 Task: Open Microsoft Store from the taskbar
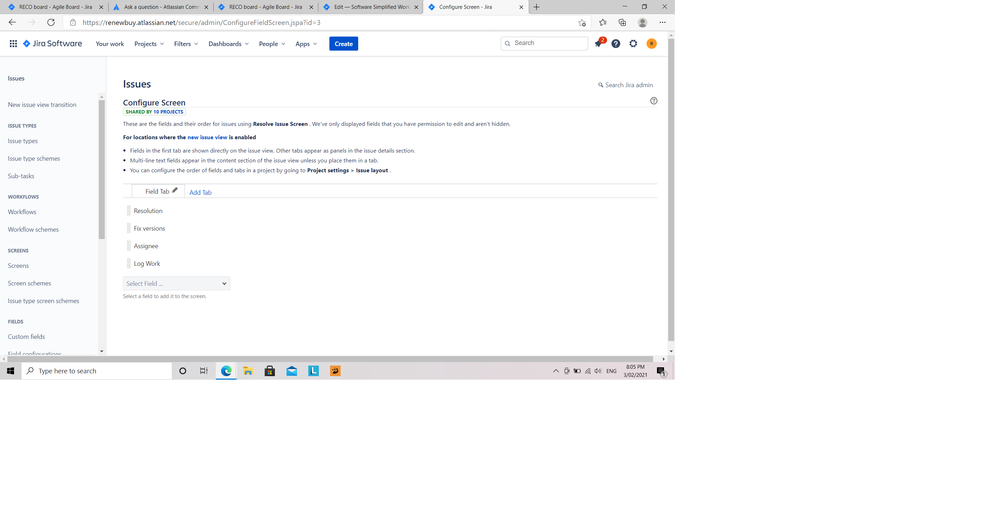point(270,371)
